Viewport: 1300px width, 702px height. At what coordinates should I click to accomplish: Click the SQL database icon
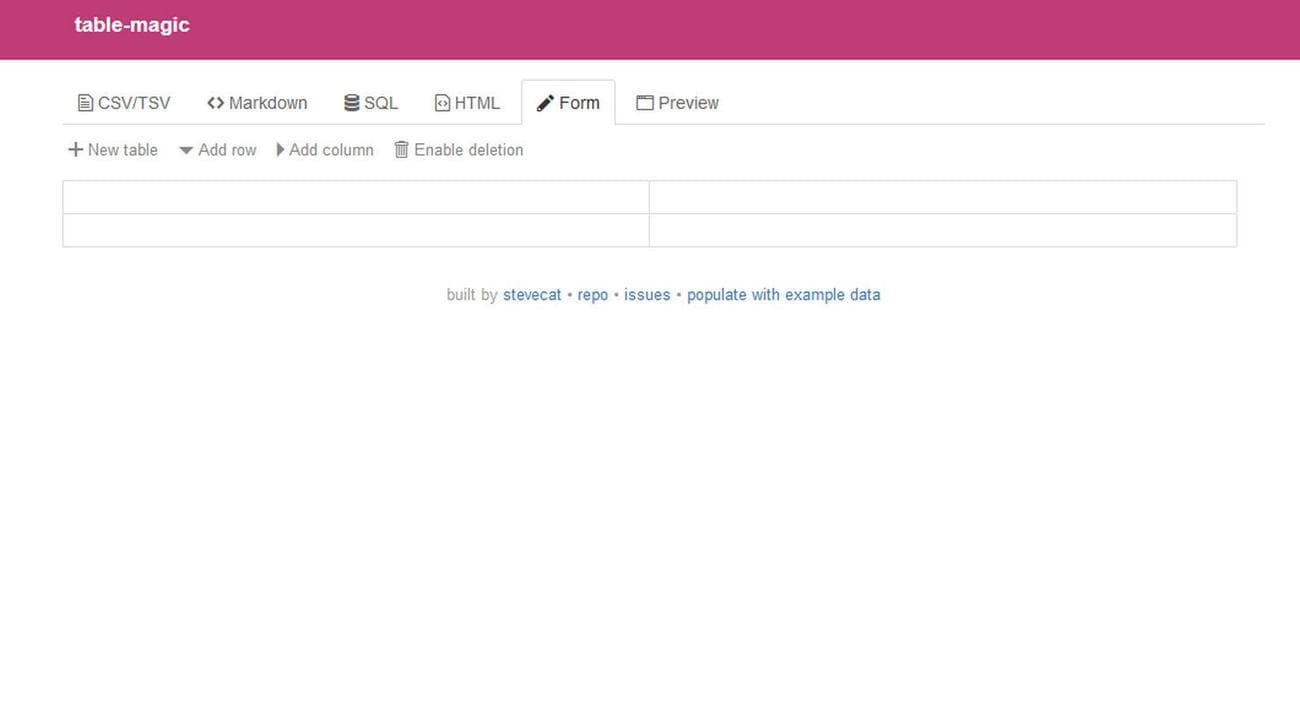pos(351,103)
